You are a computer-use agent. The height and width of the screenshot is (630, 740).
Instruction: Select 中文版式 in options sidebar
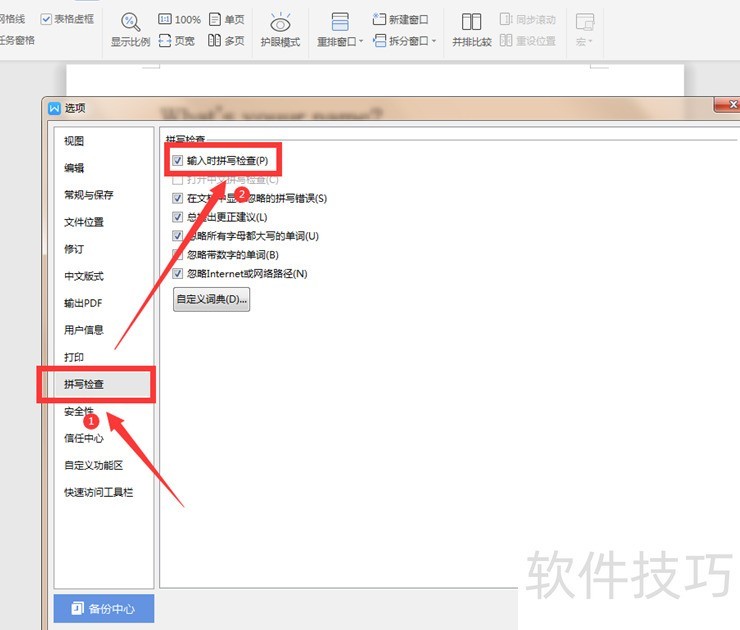coord(84,276)
